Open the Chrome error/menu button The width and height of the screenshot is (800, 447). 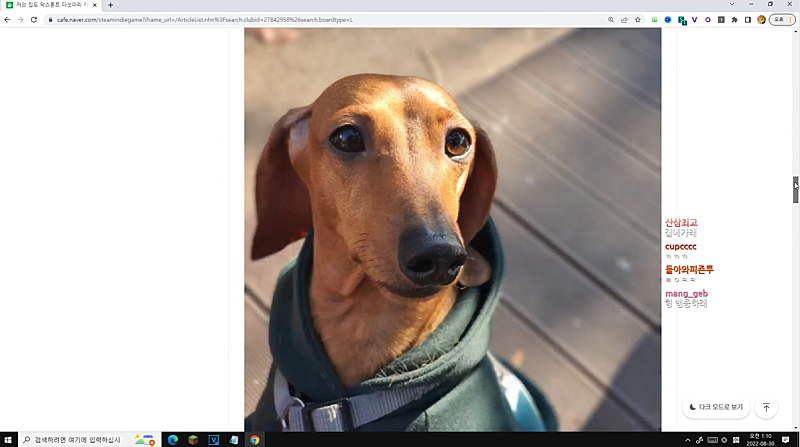782,20
